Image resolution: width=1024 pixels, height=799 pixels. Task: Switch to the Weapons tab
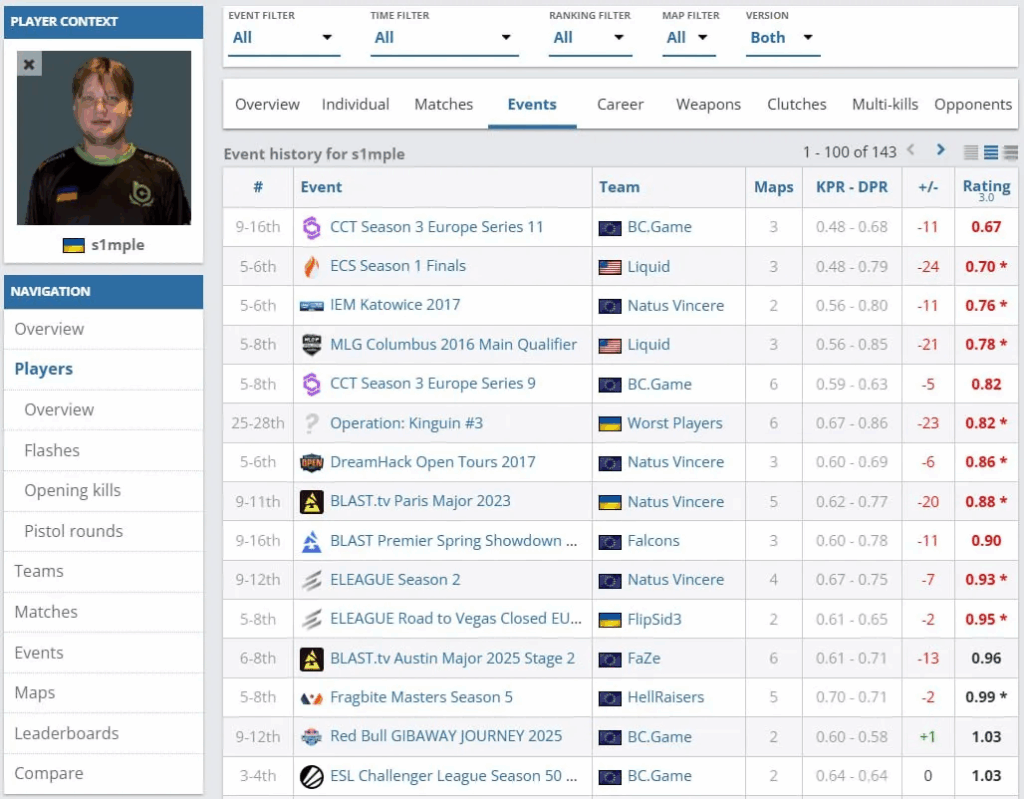tap(708, 105)
